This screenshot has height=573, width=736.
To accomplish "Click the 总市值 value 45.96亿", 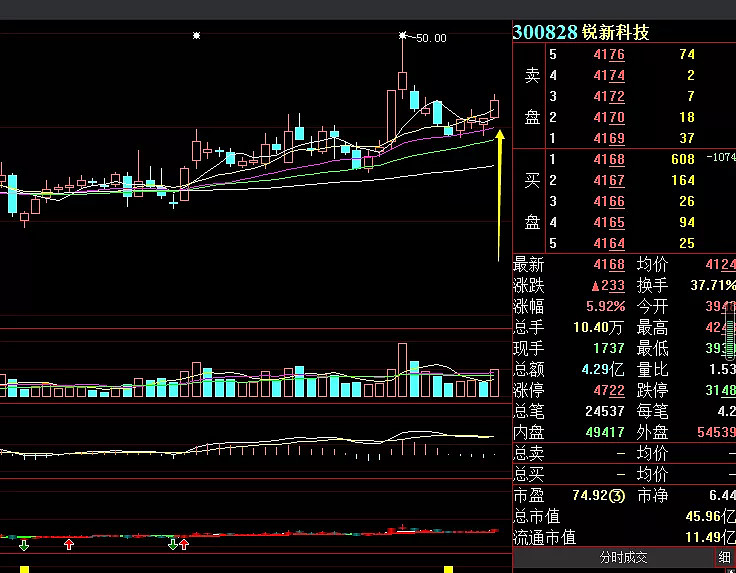I will [711, 517].
